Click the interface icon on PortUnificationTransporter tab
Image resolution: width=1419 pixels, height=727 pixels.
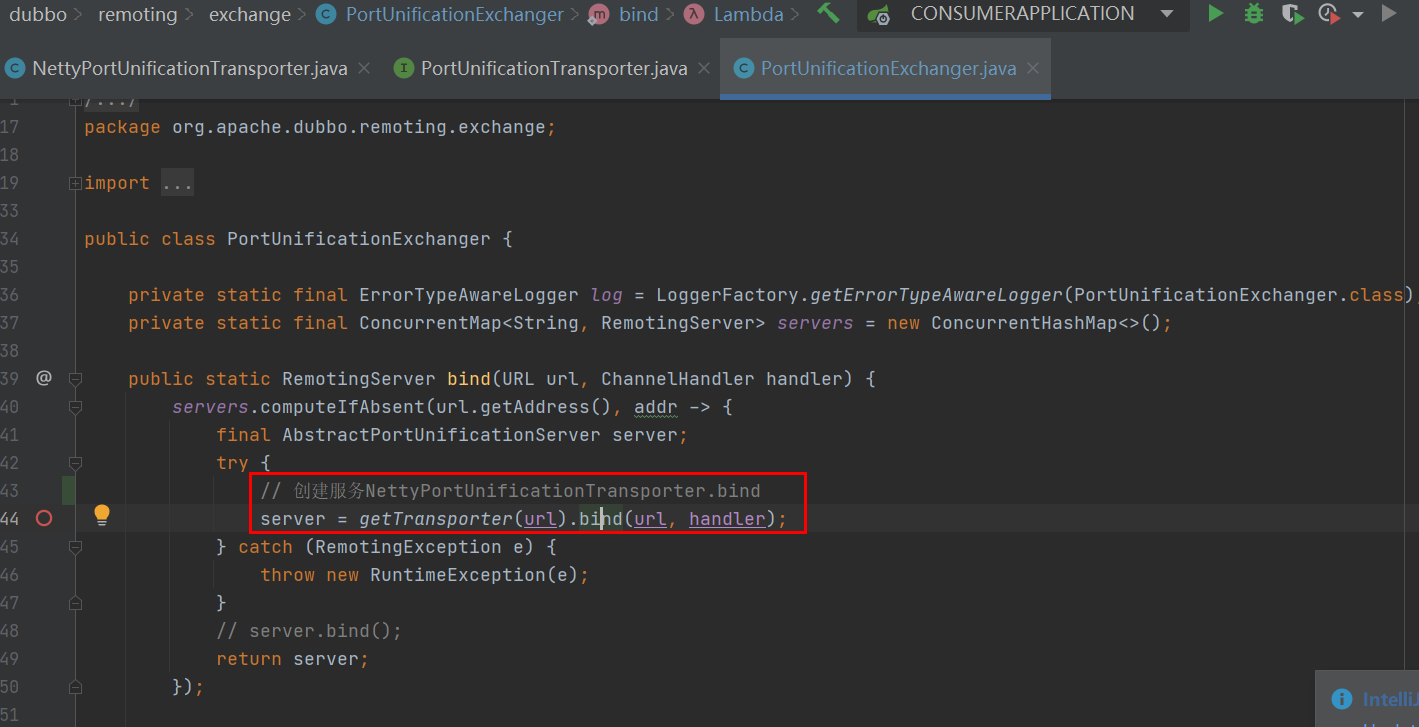[404, 68]
